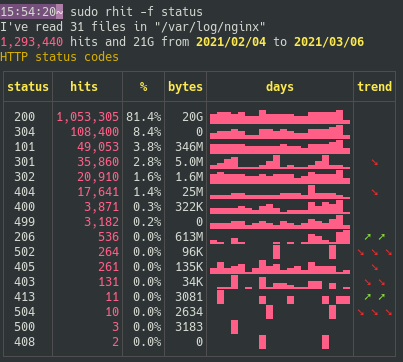The image size is (403, 362).
Task: Click the bytes value 346M
Action: pyautogui.click(x=189, y=147)
